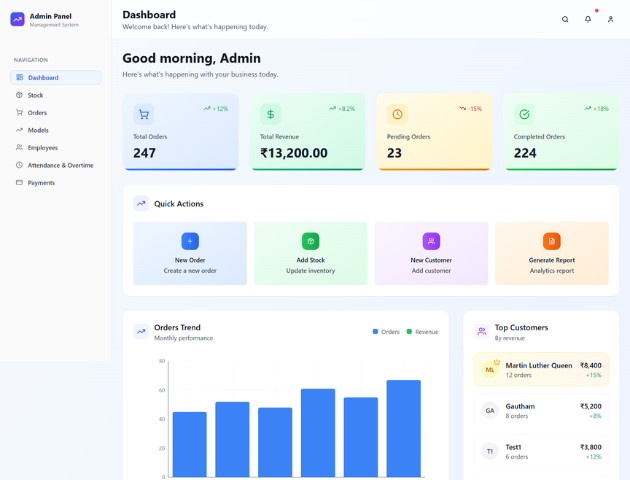The image size is (630, 480).
Task: Select Test1 customer name
Action: [x=513, y=447]
